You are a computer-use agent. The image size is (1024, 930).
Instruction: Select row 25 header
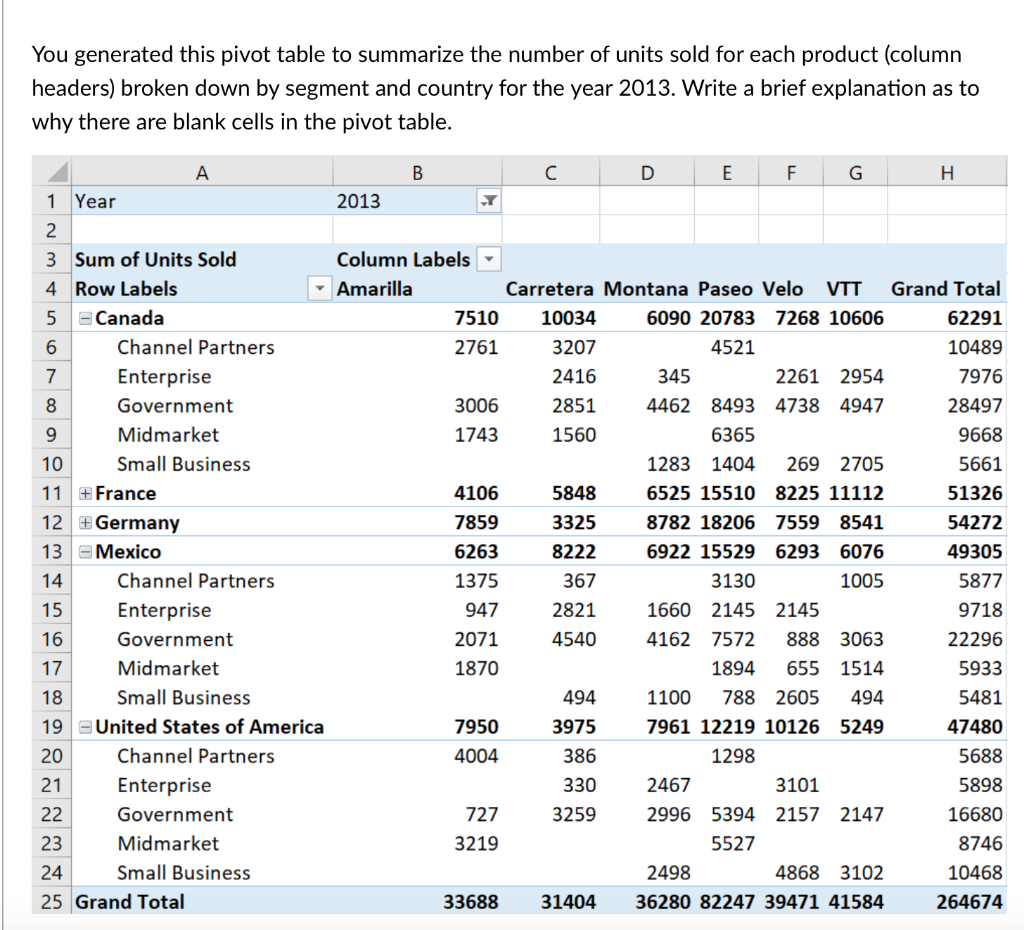tap(51, 902)
